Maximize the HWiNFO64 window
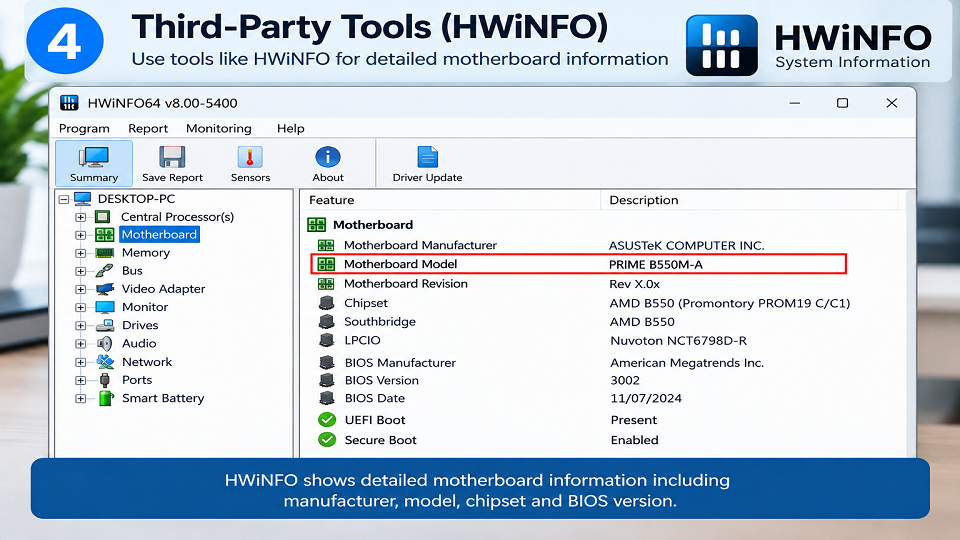The height and width of the screenshot is (540, 960). [x=842, y=103]
